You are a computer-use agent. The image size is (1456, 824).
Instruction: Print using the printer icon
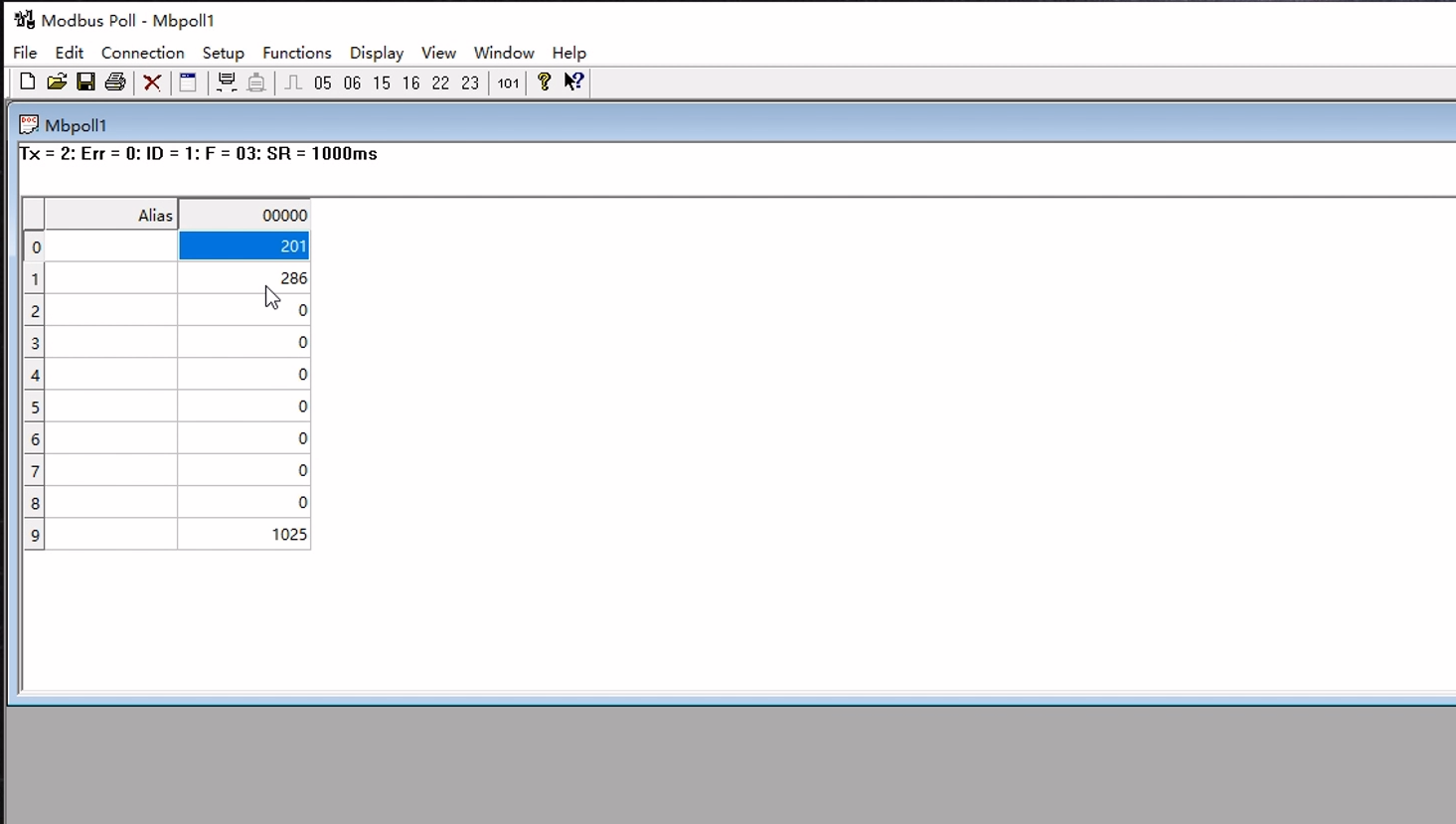[x=115, y=82]
